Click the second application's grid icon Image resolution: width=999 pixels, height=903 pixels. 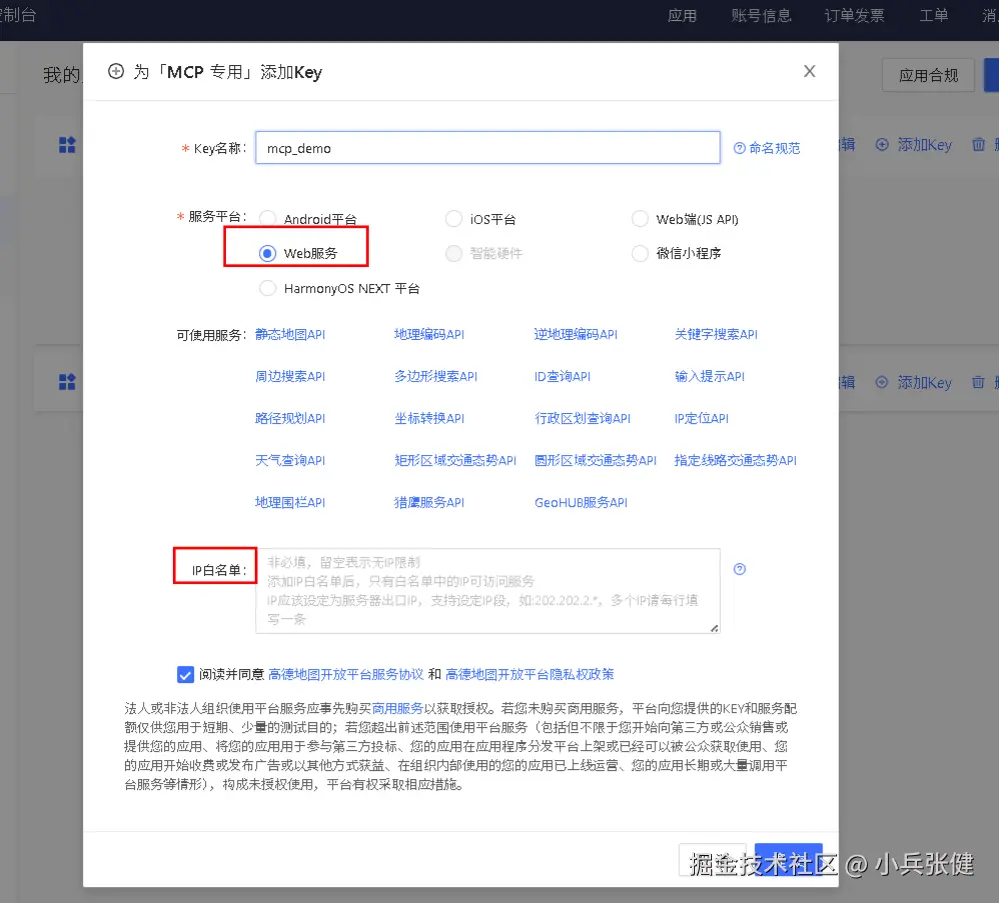pyautogui.click(x=67, y=382)
